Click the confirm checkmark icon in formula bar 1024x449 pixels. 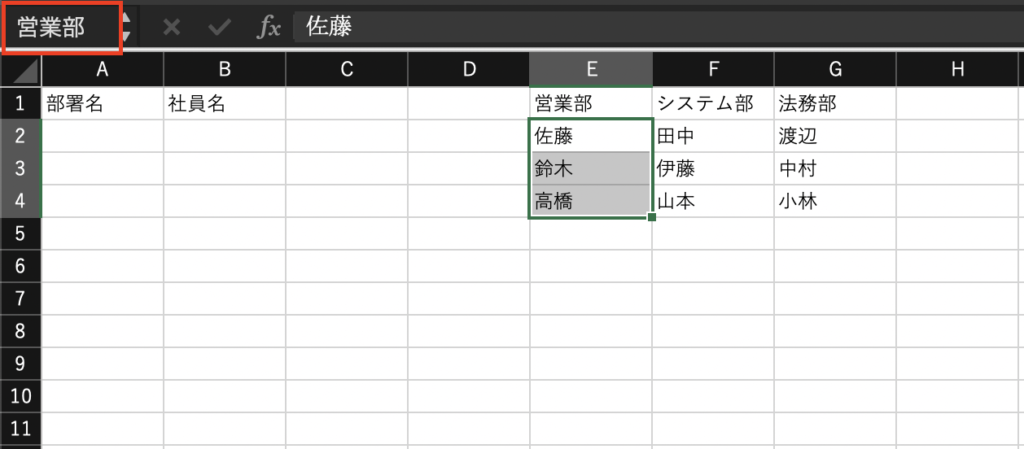[x=219, y=27]
